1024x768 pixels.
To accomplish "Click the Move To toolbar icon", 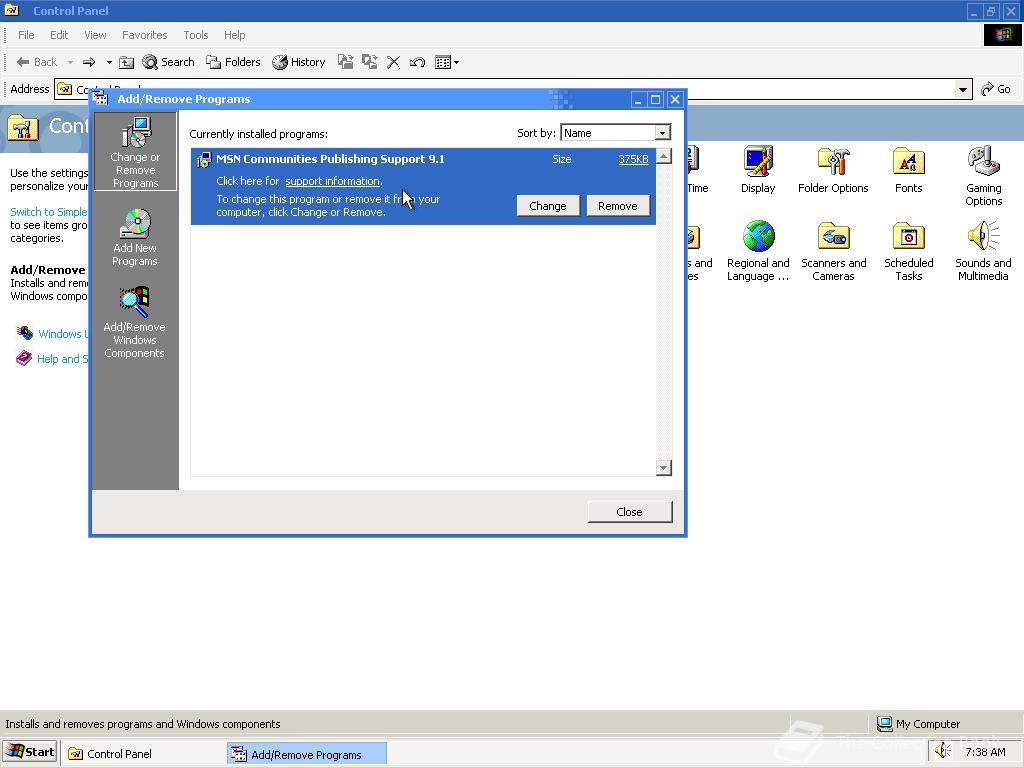I will pyautogui.click(x=345, y=62).
